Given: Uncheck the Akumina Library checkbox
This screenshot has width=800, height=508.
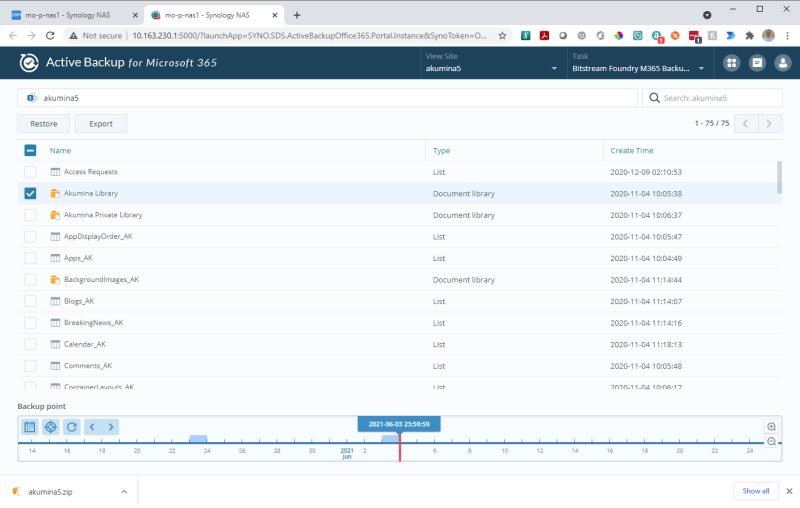Looking at the screenshot, I should coord(30,193).
